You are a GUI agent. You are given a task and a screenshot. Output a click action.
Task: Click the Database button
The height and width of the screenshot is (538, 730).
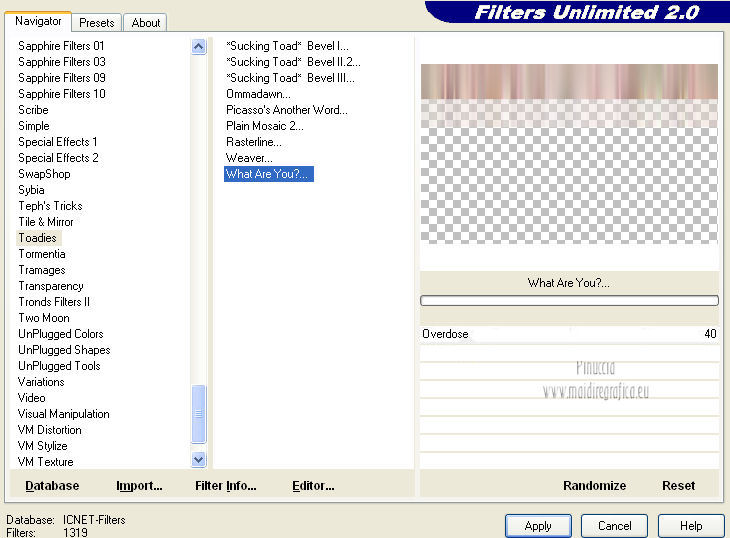(x=52, y=486)
